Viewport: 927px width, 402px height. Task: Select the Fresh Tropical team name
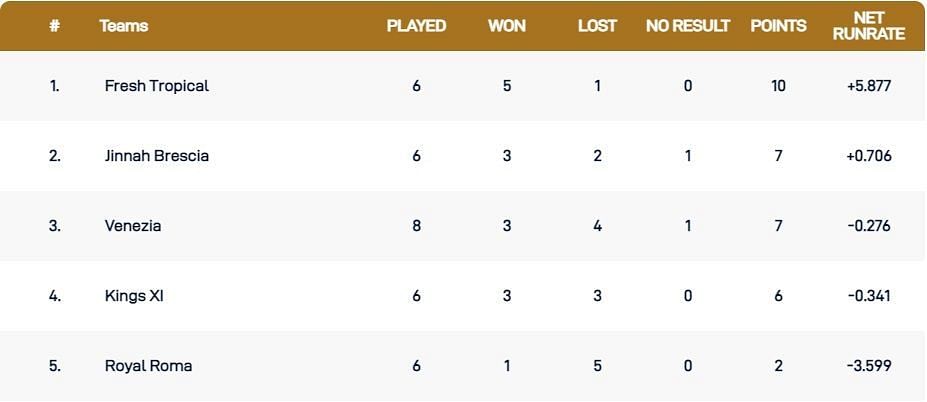coord(157,86)
